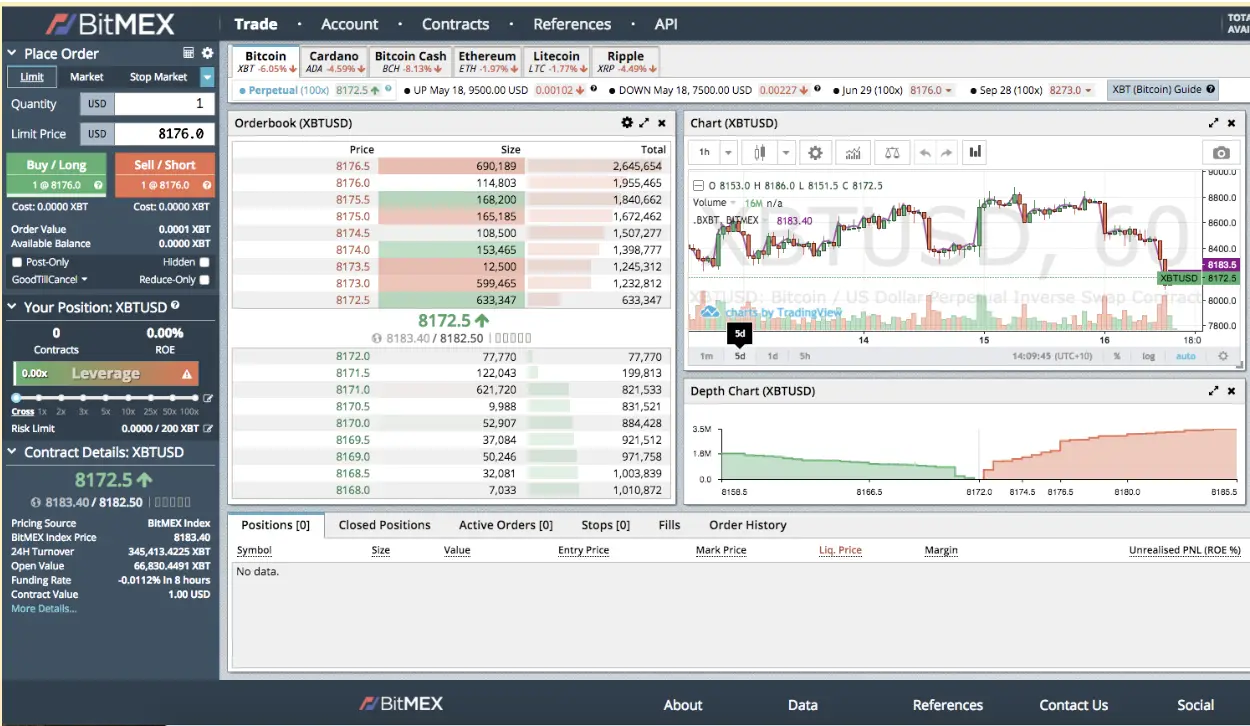The width and height of the screenshot is (1250, 726).
Task: Open the More Details link
Action: pos(43,608)
